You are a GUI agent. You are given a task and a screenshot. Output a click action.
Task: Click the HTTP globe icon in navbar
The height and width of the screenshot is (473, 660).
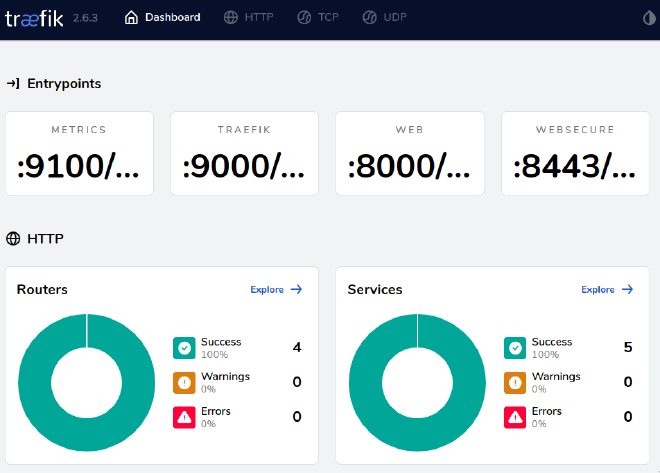pos(231,17)
